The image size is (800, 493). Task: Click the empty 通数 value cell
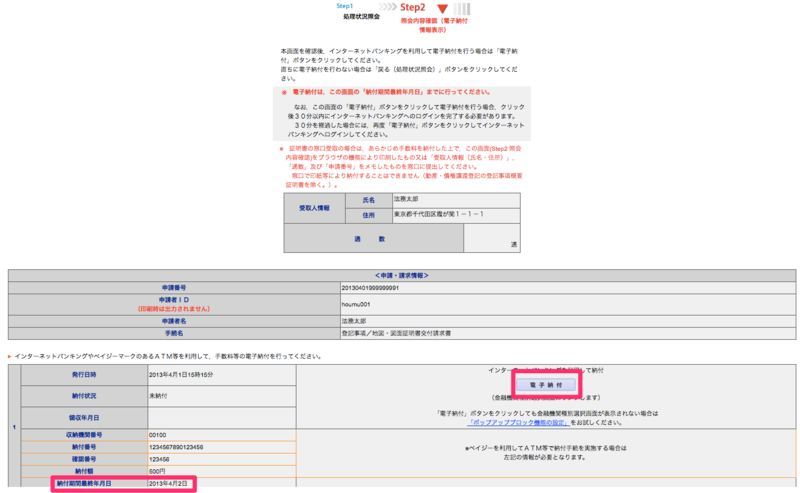coord(492,238)
